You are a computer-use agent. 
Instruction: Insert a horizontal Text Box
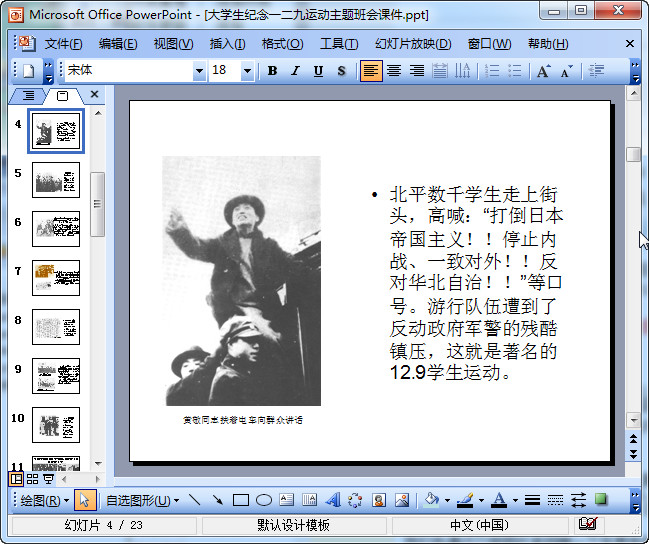pyautogui.click(x=286, y=500)
